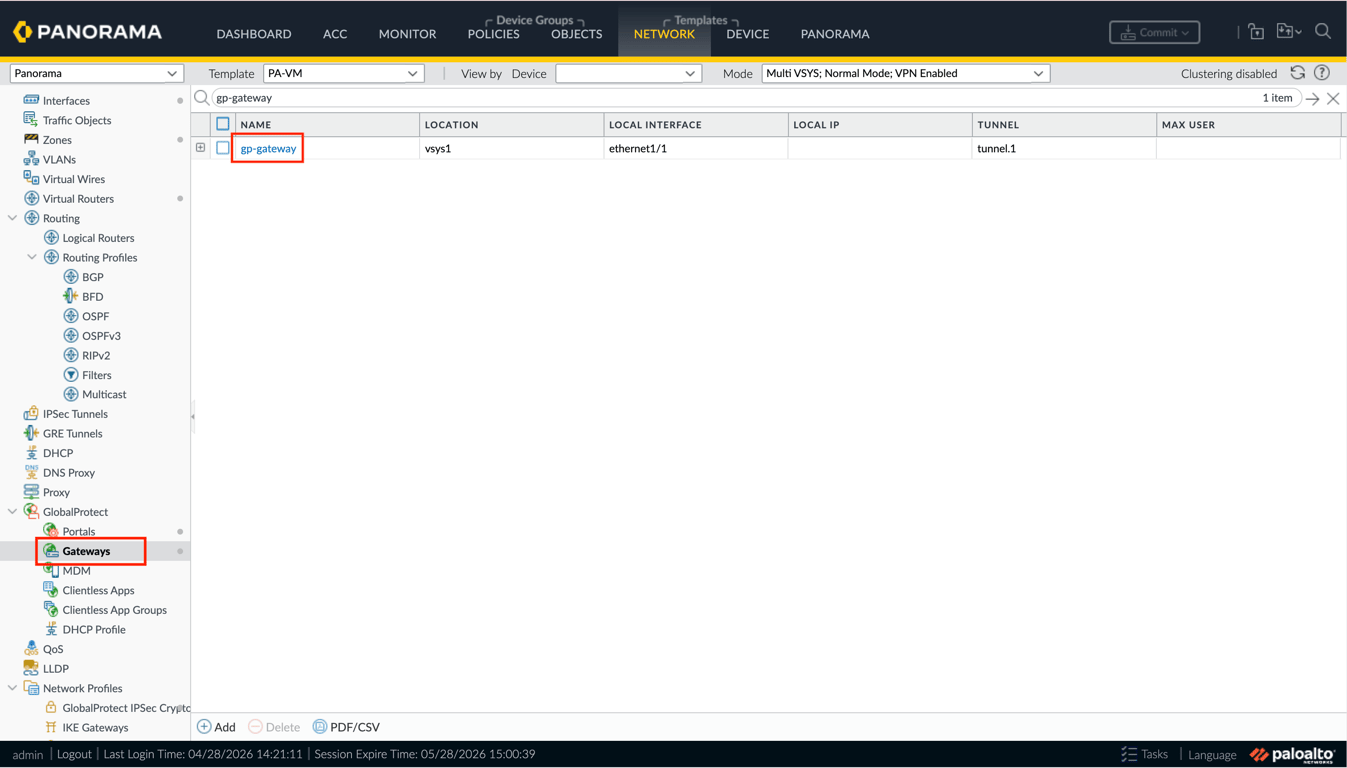Clear the gp-gateway filter with X

1333,98
